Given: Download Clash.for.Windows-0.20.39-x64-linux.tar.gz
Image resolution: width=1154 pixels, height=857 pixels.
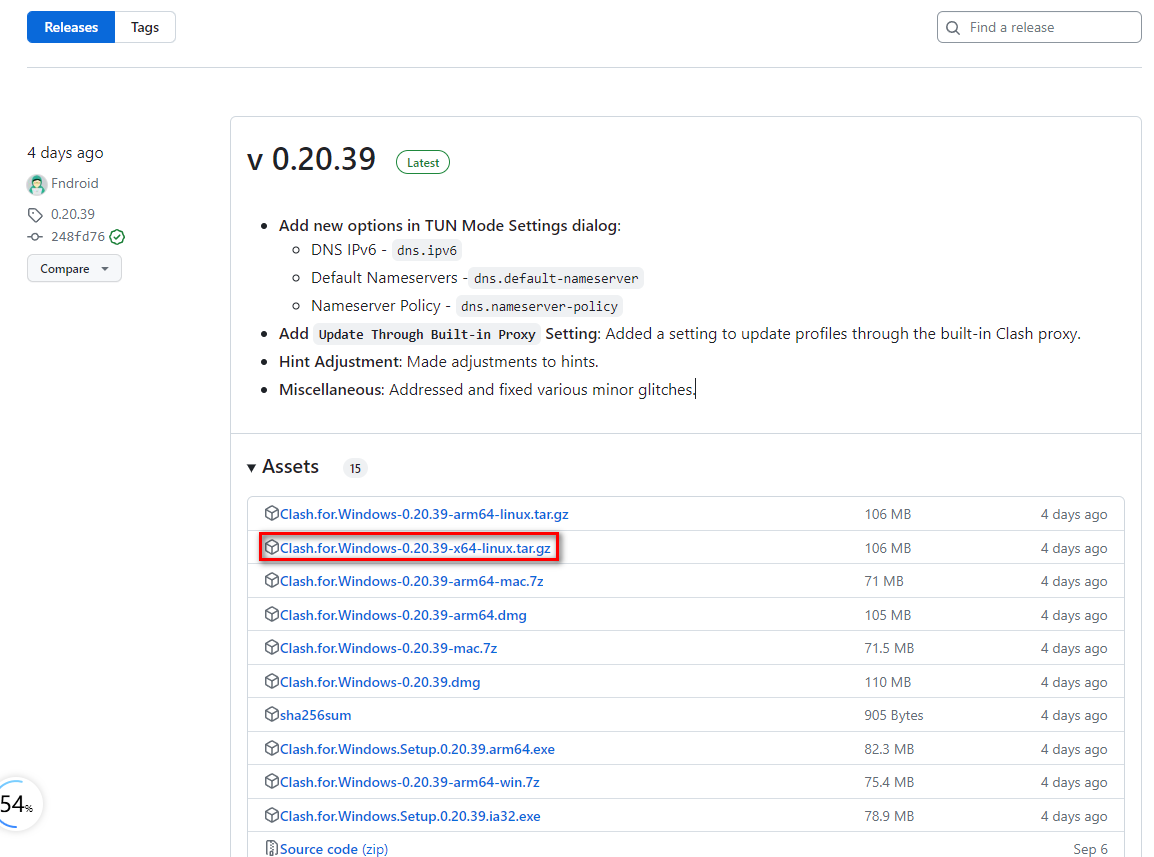Looking at the screenshot, I should (415, 549).
